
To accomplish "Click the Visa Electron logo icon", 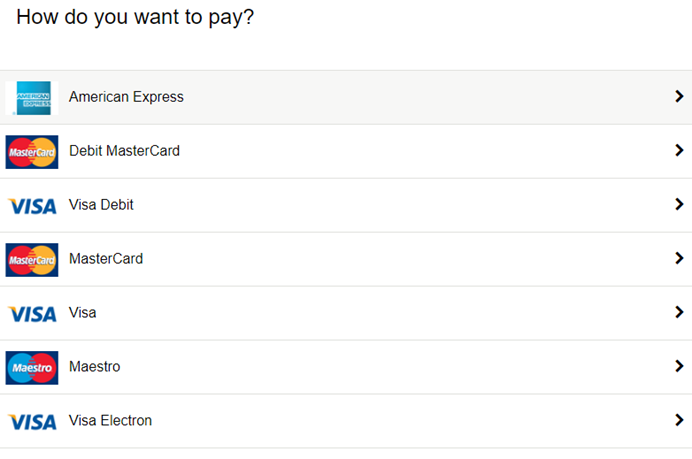I will coord(32,422).
